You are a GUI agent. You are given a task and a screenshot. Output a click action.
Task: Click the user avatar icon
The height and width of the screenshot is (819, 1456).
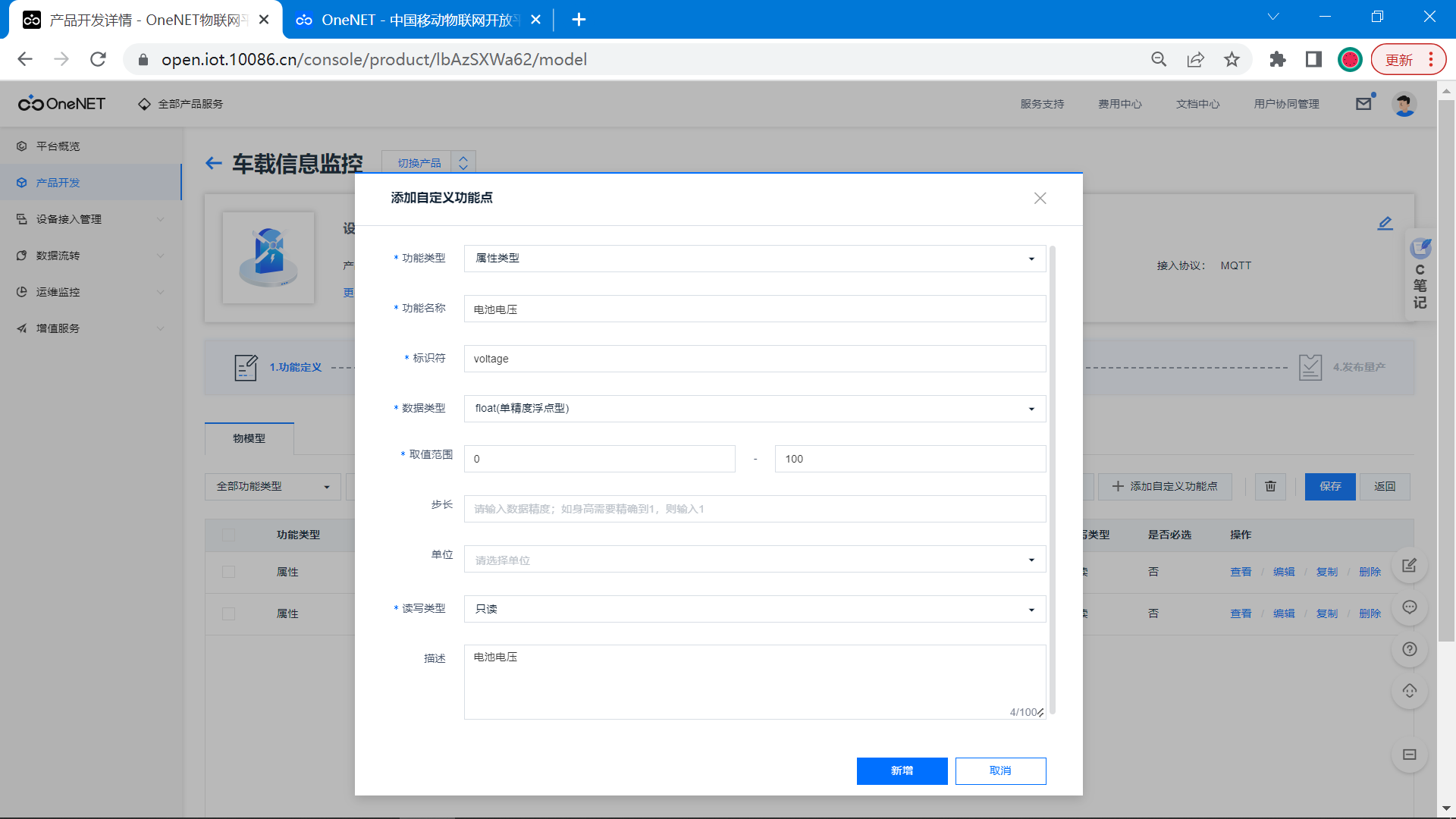tap(1404, 104)
